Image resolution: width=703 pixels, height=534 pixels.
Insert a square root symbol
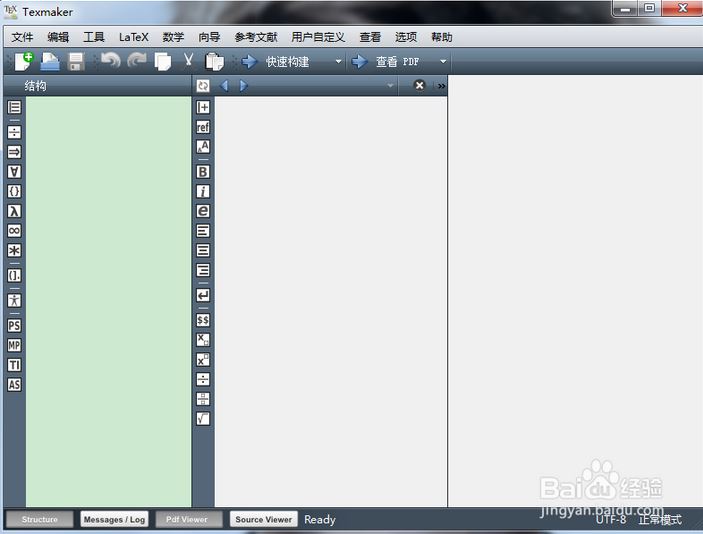pyautogui.click(x=203, y=419)
